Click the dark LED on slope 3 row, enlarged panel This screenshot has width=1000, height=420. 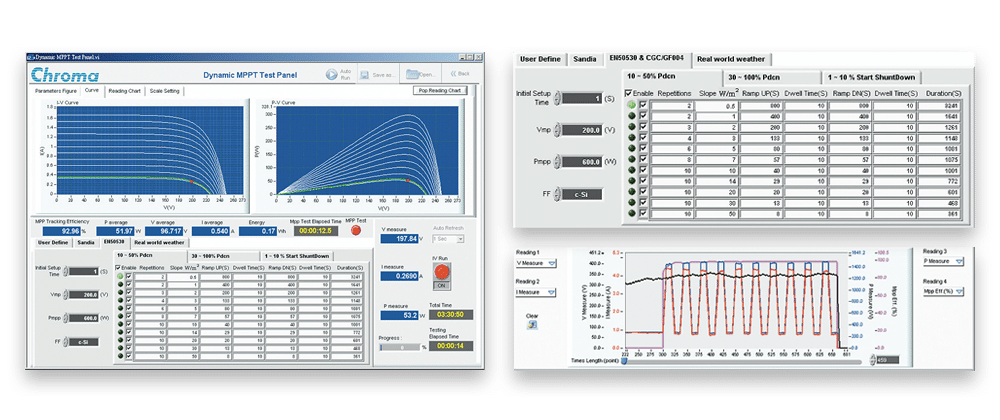coord(632,138)
